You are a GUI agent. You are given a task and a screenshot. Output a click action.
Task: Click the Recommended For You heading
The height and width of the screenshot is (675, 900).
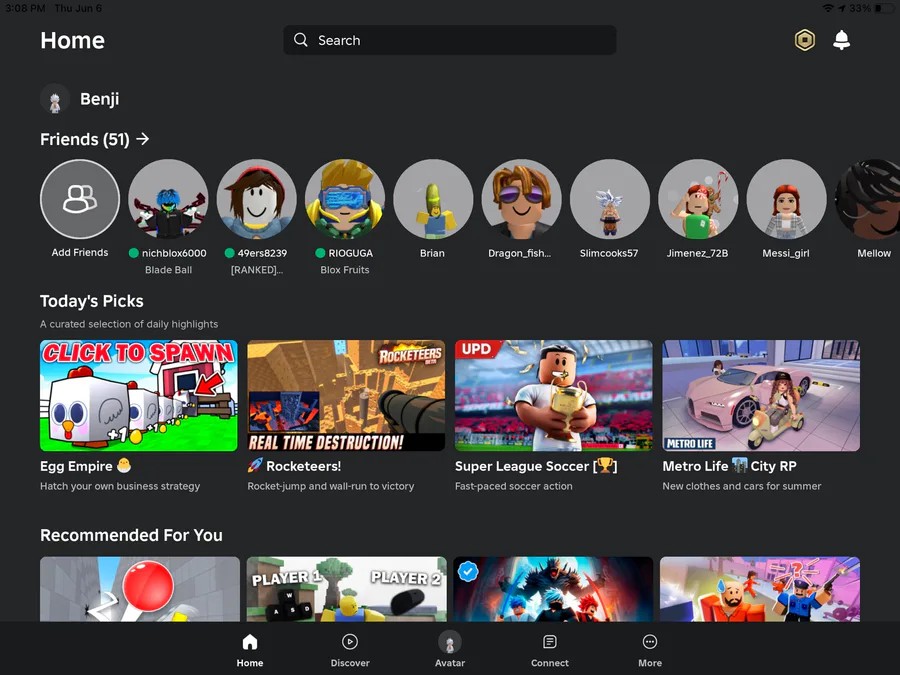point(131,535)
